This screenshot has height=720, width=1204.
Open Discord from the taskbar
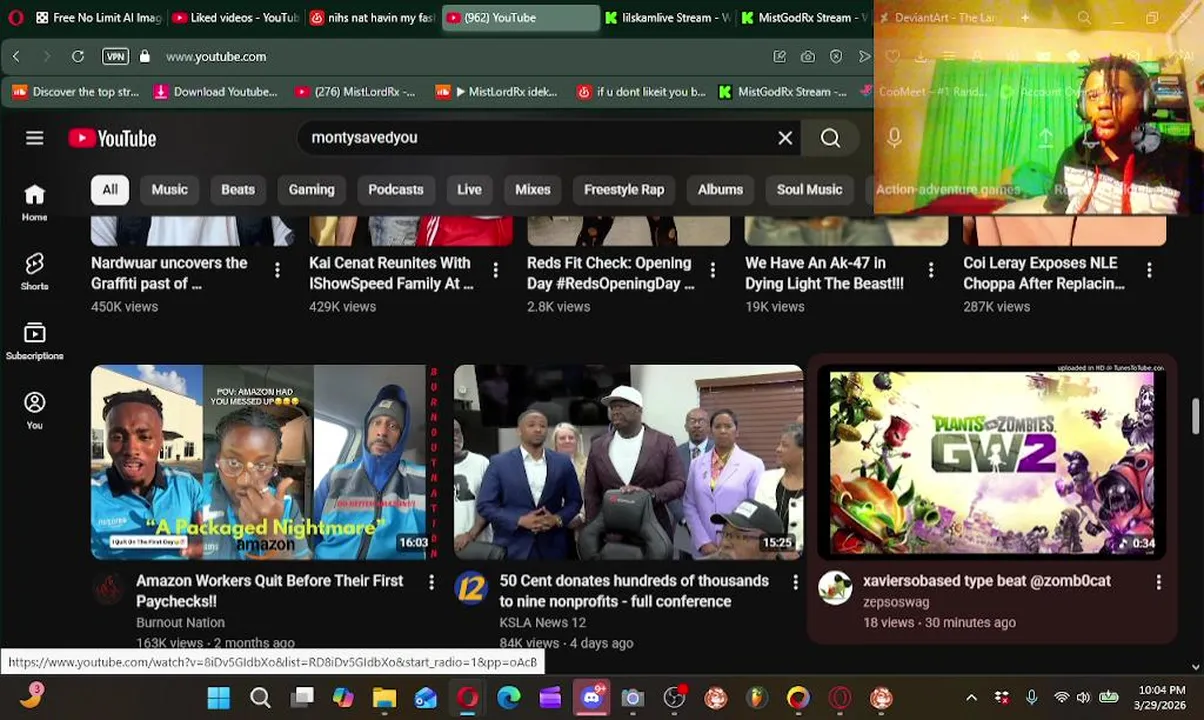[591, 698]
